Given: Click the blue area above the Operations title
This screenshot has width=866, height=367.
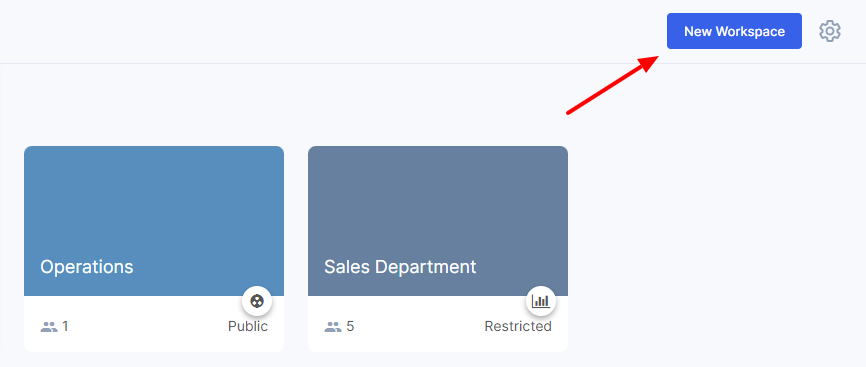Looking at the screenshot, I should [154, 199].
